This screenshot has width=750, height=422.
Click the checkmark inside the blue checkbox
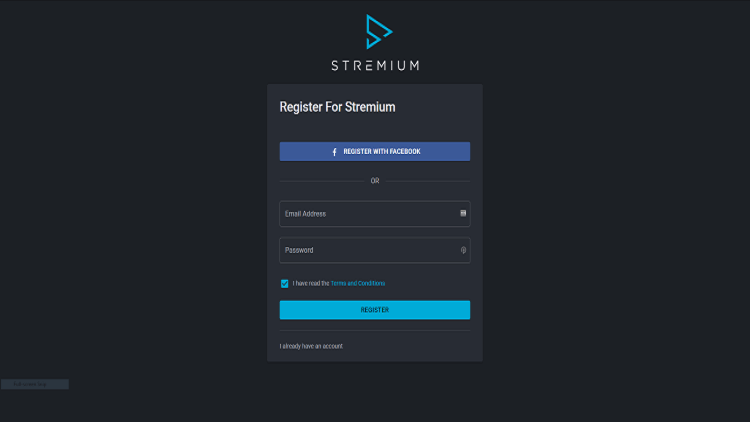click(285, 284)
